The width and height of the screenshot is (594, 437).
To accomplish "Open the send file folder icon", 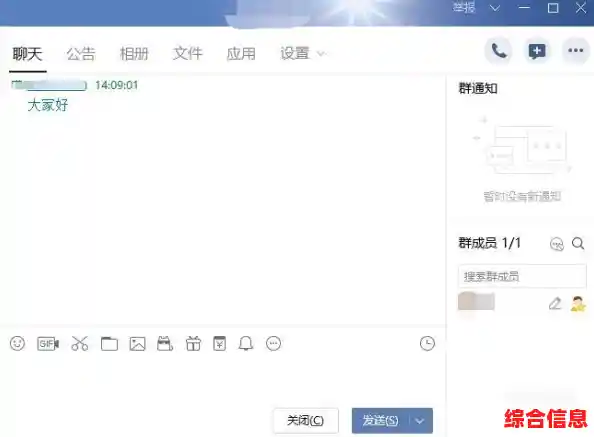I will (109, 343).
